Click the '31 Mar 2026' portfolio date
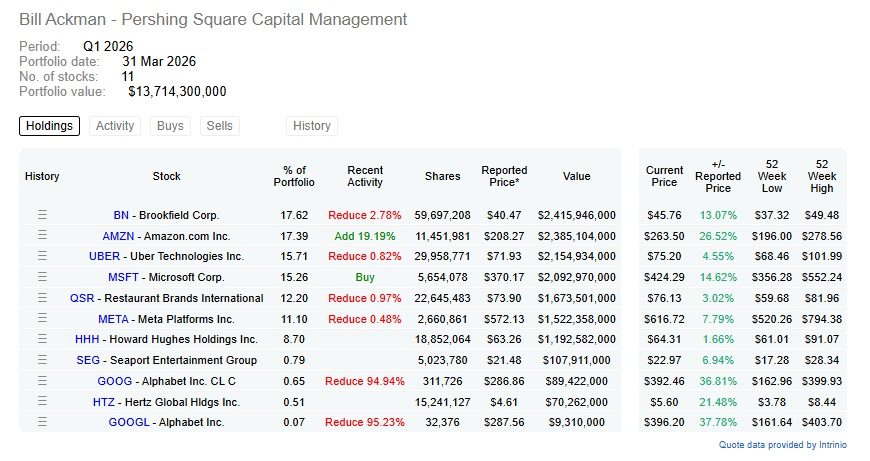870x461 pixels. (159, 62)
